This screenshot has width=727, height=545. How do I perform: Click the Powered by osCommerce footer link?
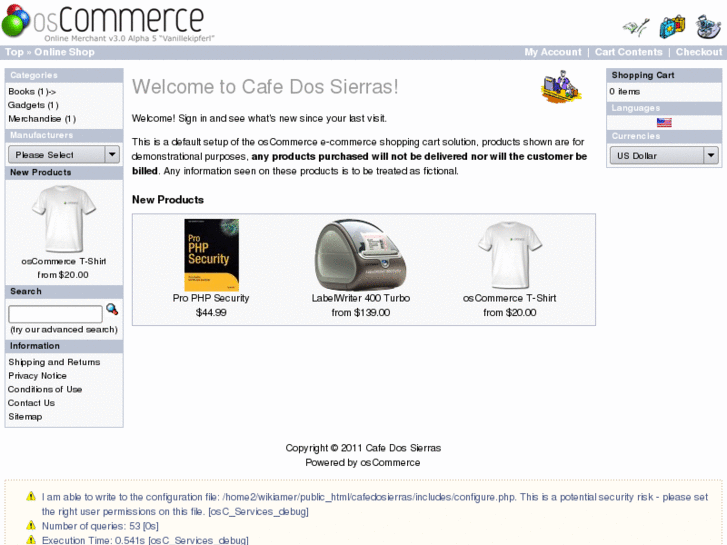363,462
